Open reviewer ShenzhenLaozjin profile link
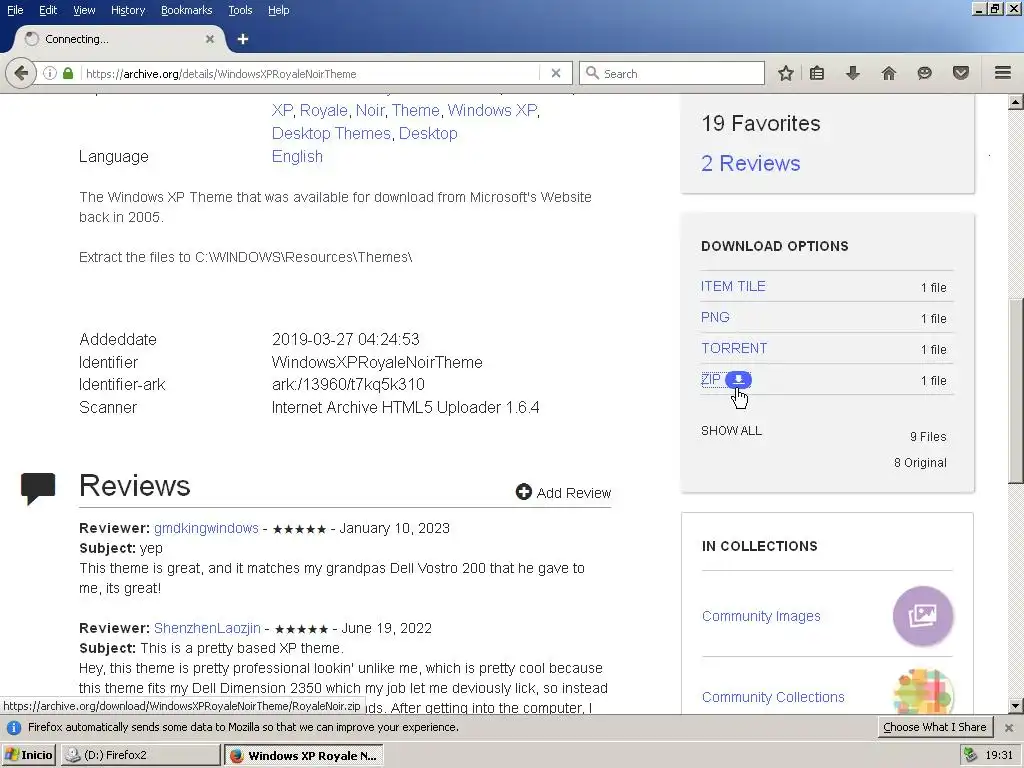Viewport: 1024px width, 768px height. pos(207,628)
